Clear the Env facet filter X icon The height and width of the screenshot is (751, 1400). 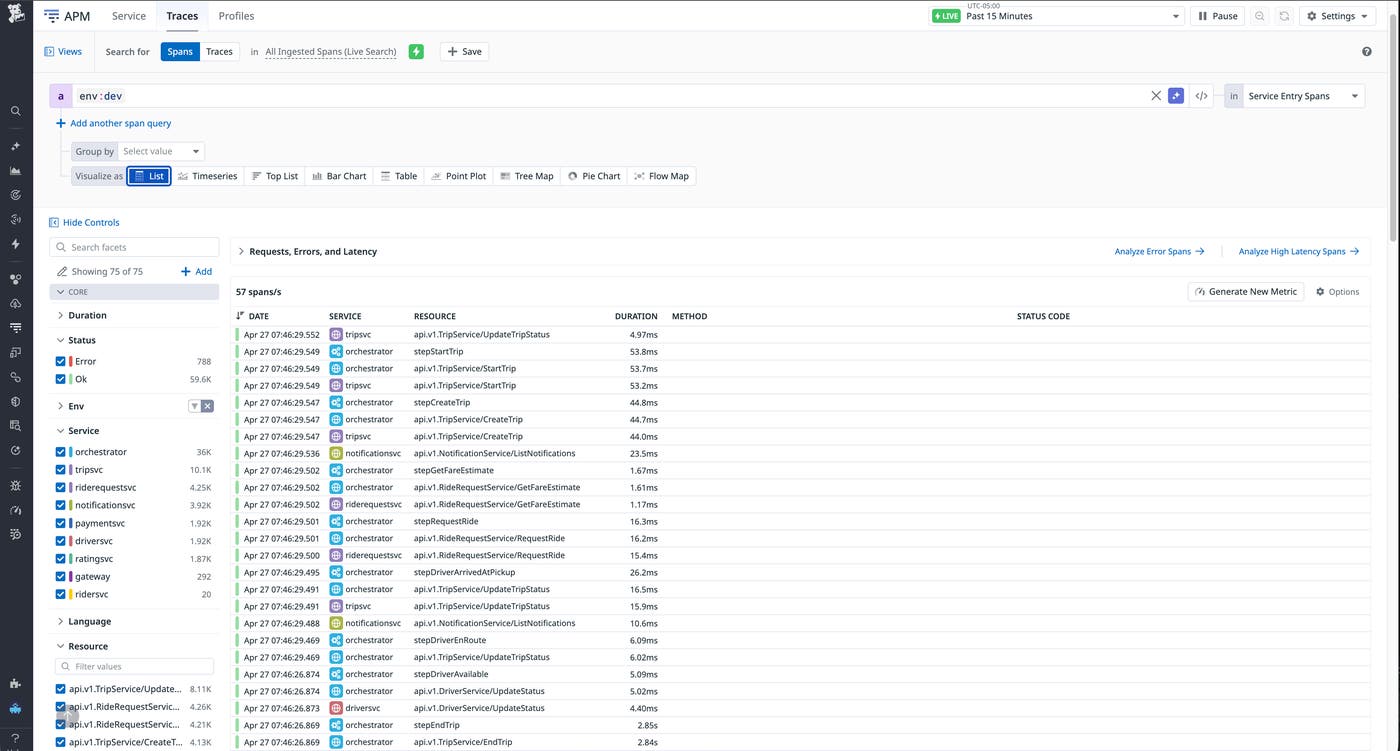207,406
